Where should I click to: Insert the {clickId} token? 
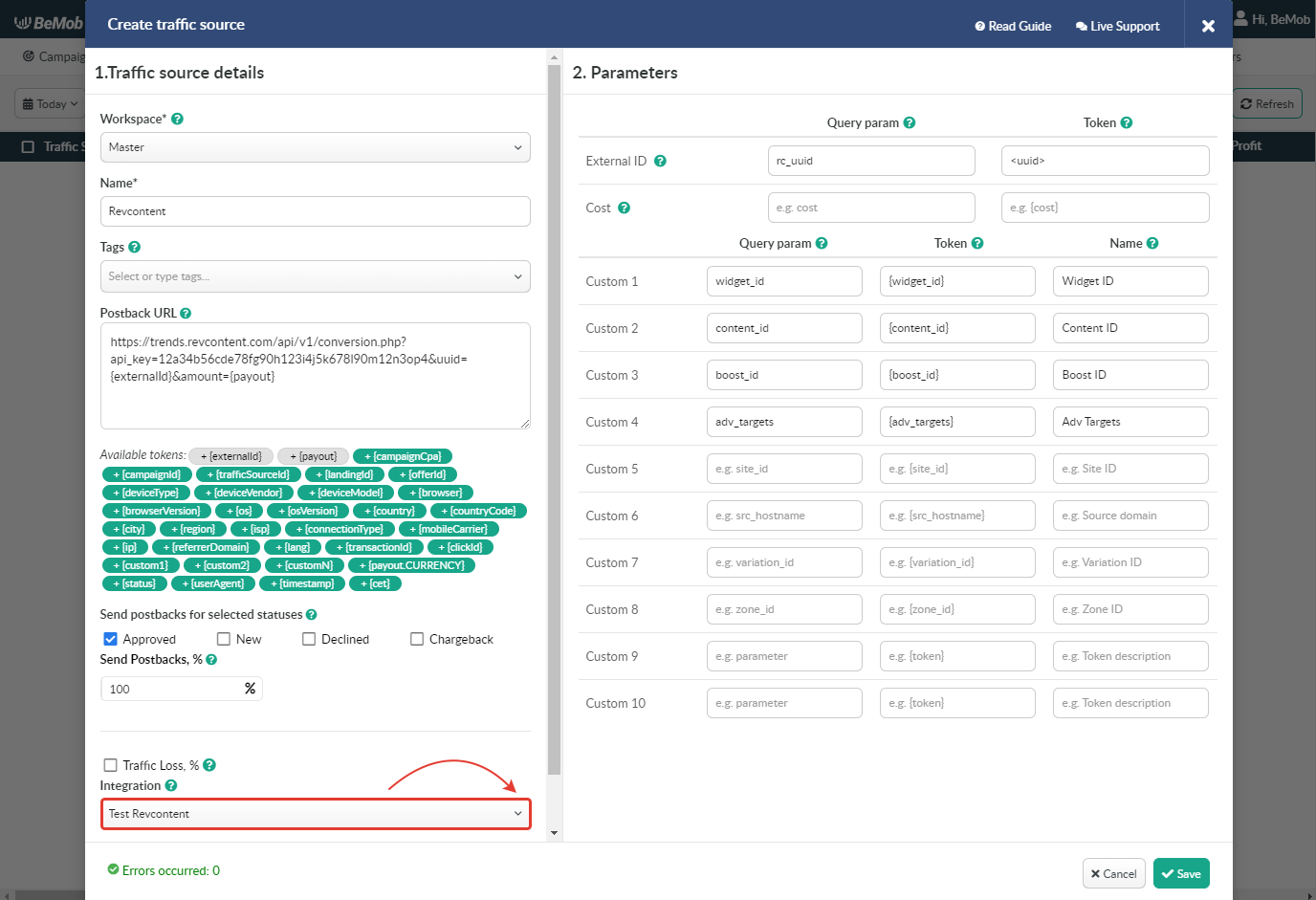tap(461, 547)
